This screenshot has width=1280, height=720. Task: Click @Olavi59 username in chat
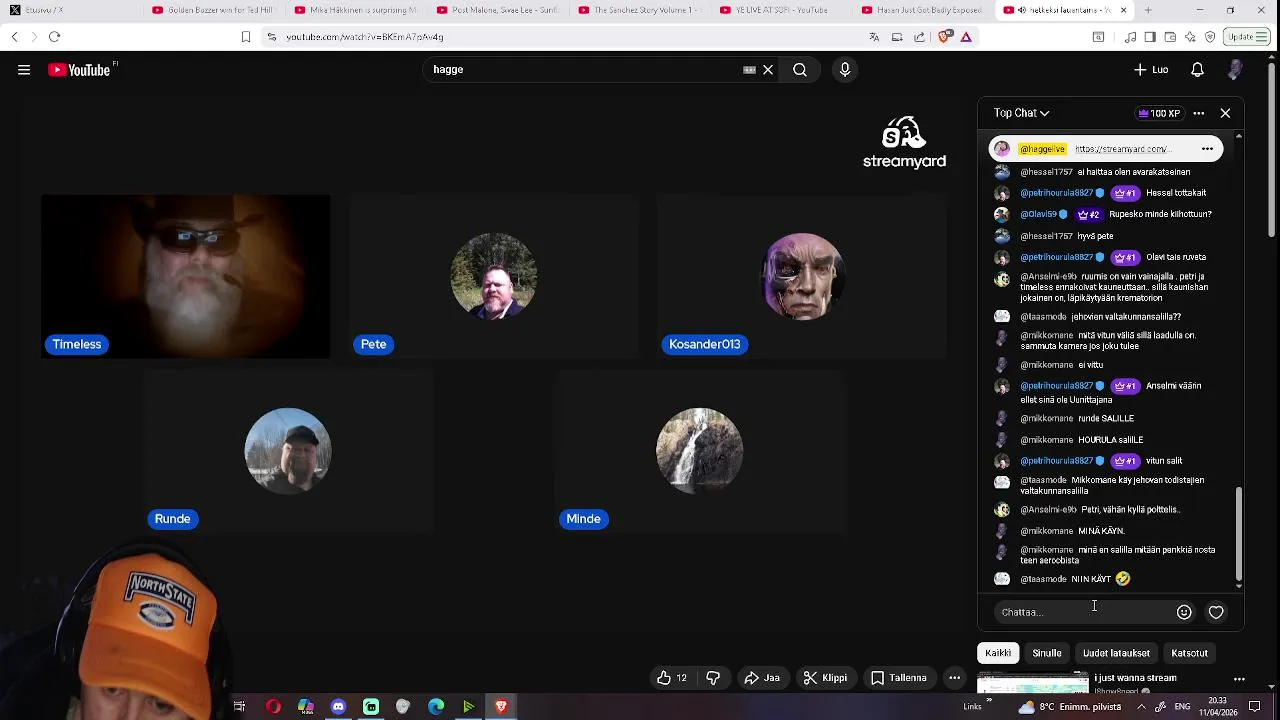(1038, 214)
